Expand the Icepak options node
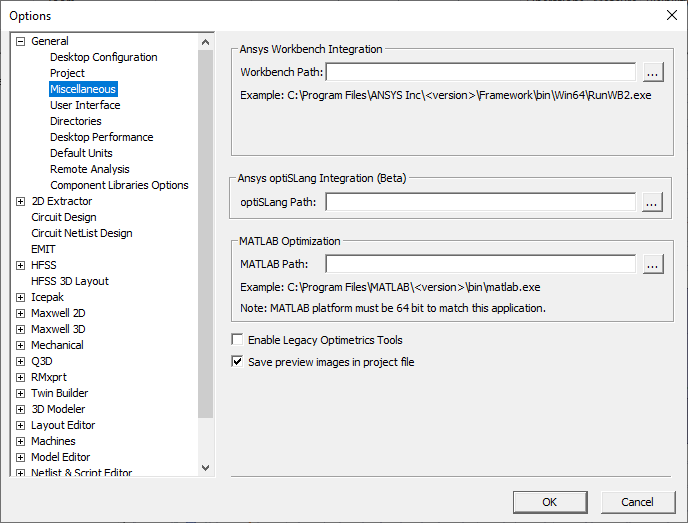 tap(21, 297)
